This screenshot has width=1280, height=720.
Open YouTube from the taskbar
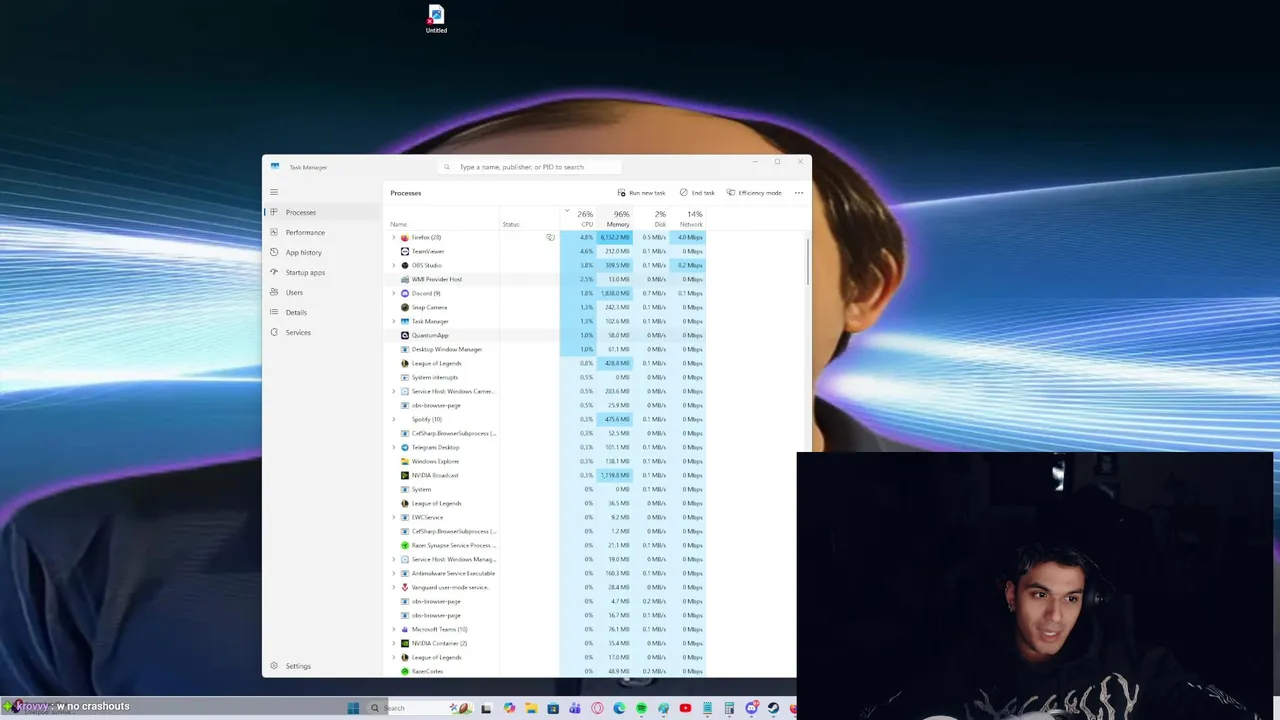pyautogui.click(x=685, y=708)
